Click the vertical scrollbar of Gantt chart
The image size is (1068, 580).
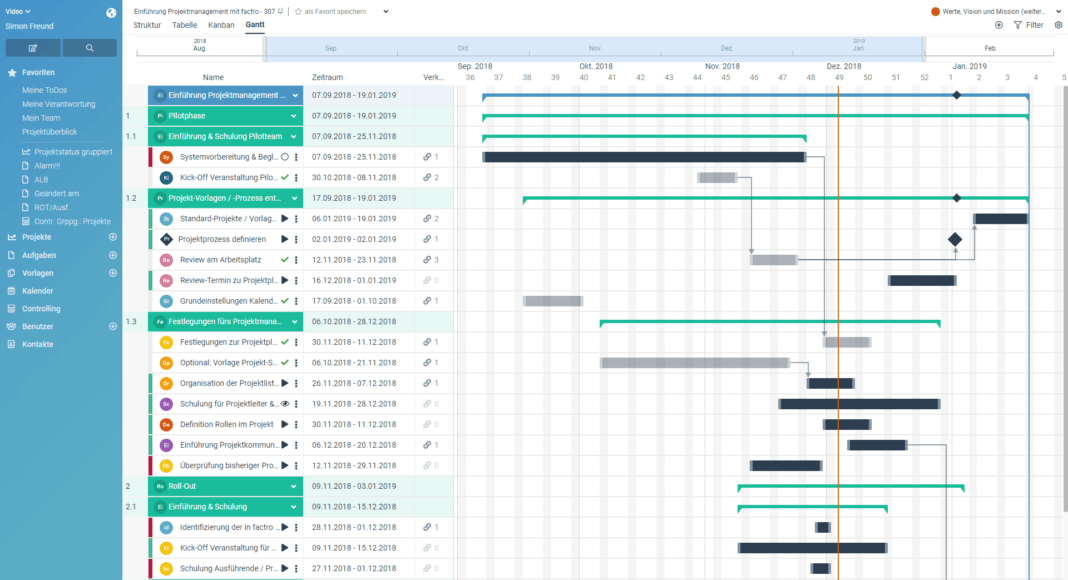click(1065, 300)
